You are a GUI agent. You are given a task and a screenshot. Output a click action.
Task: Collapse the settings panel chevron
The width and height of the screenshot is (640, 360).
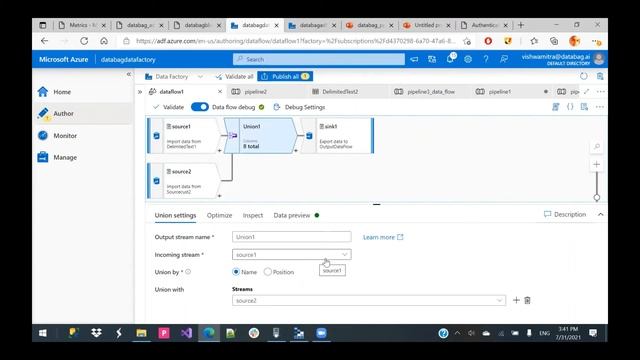600,214
